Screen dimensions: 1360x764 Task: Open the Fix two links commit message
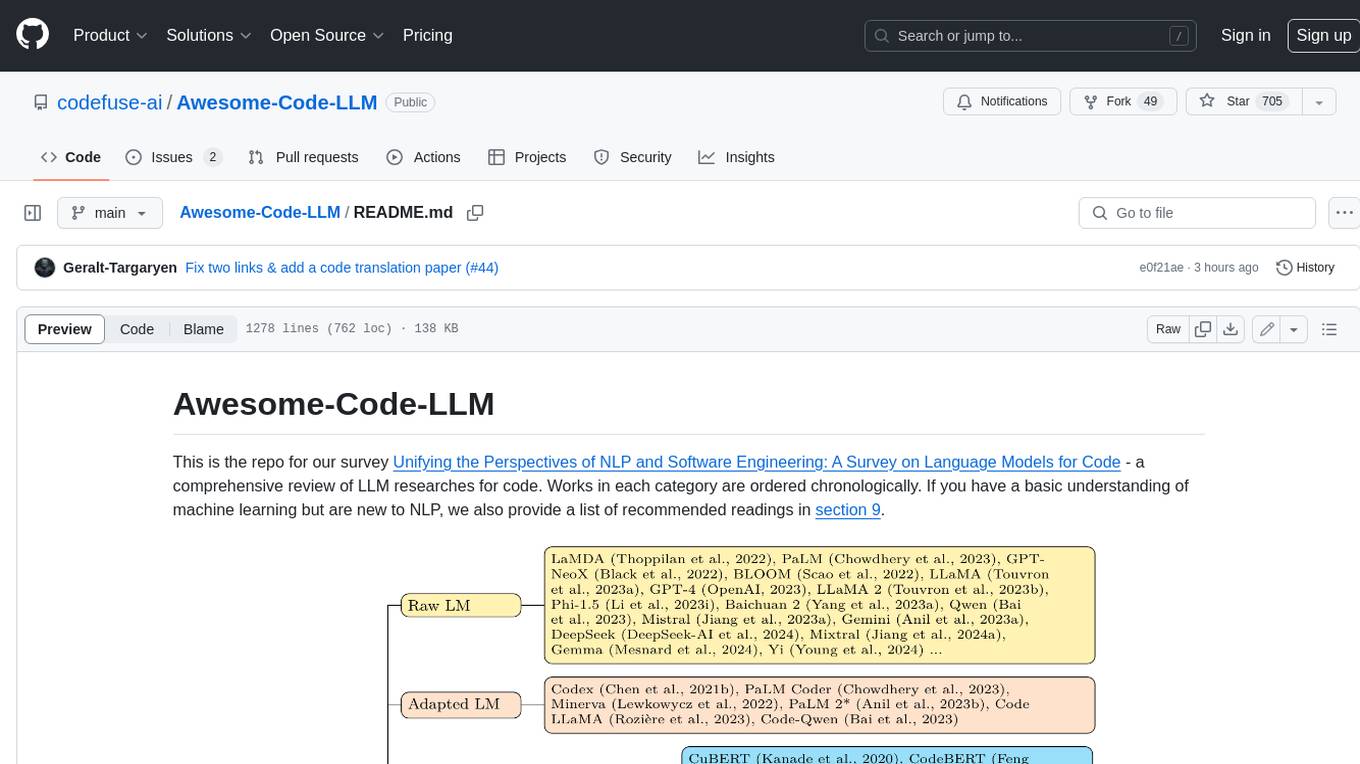324,268
